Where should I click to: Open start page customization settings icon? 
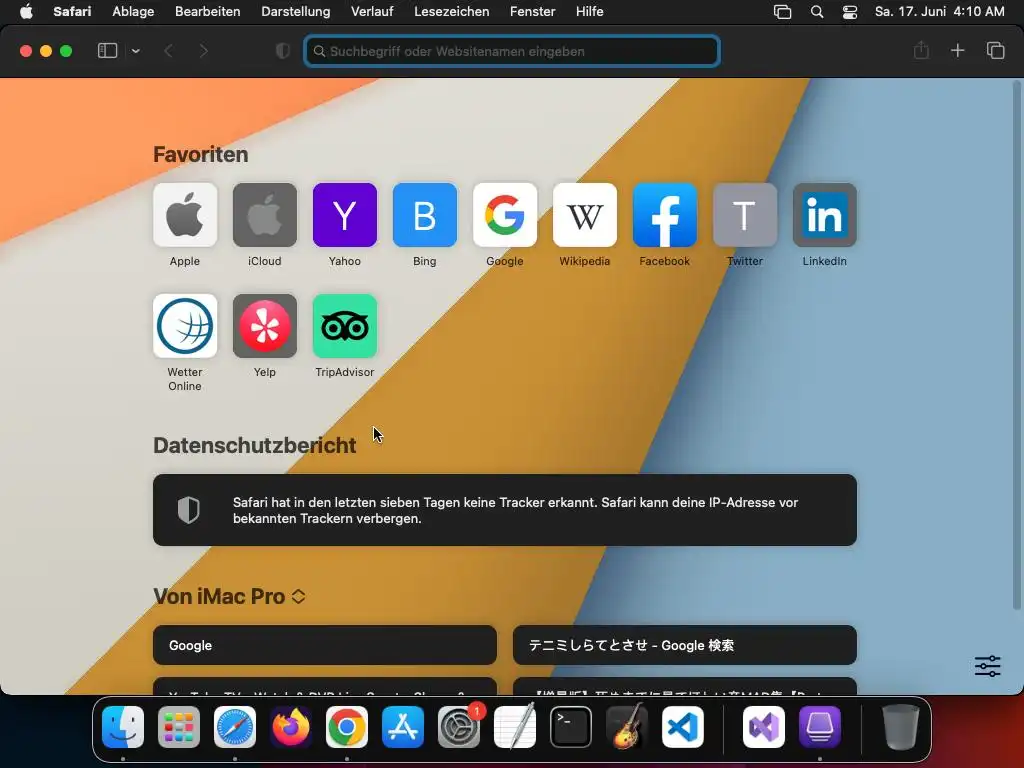click(x=987, y=666)
